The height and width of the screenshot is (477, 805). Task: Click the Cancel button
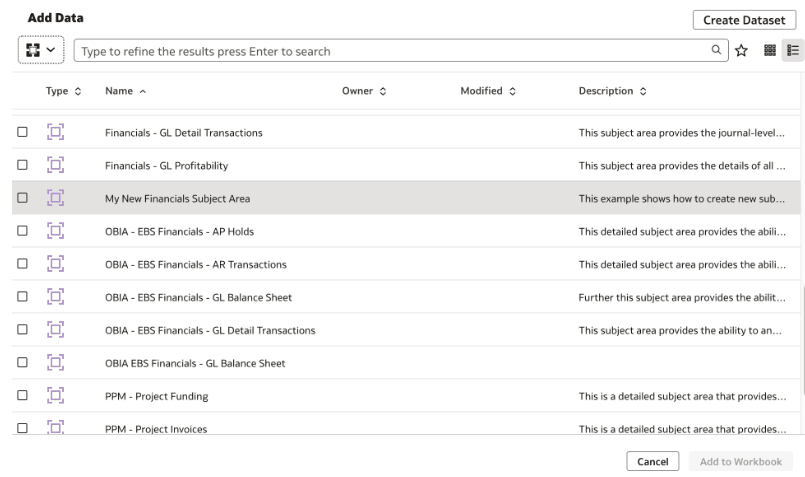point(653,461)
